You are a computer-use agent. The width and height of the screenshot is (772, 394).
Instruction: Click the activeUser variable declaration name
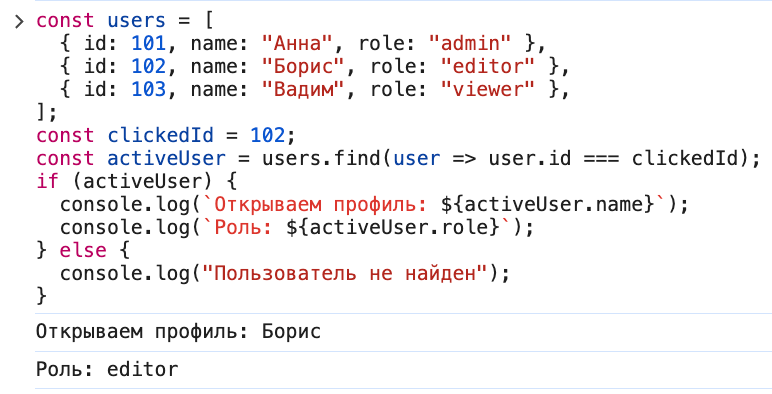pyautogui.click(x=166, y=159)
